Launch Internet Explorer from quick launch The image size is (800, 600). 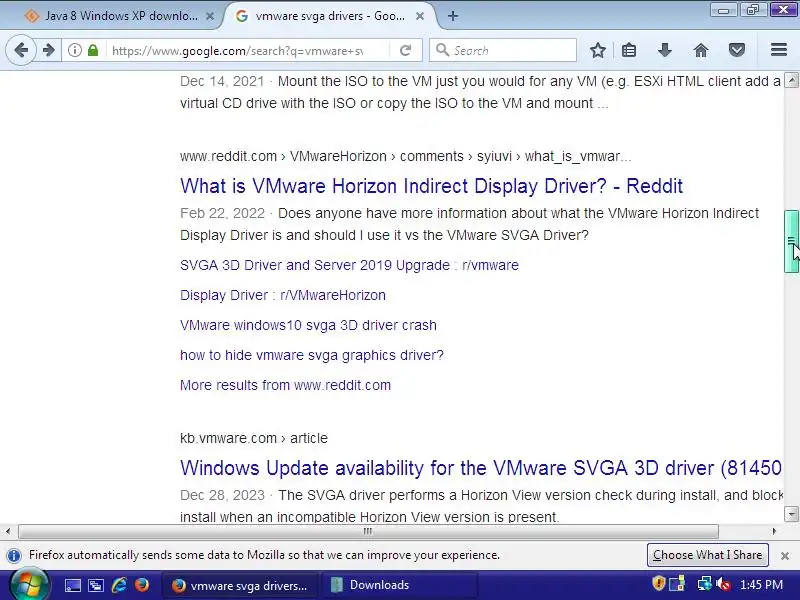(119, 585)
